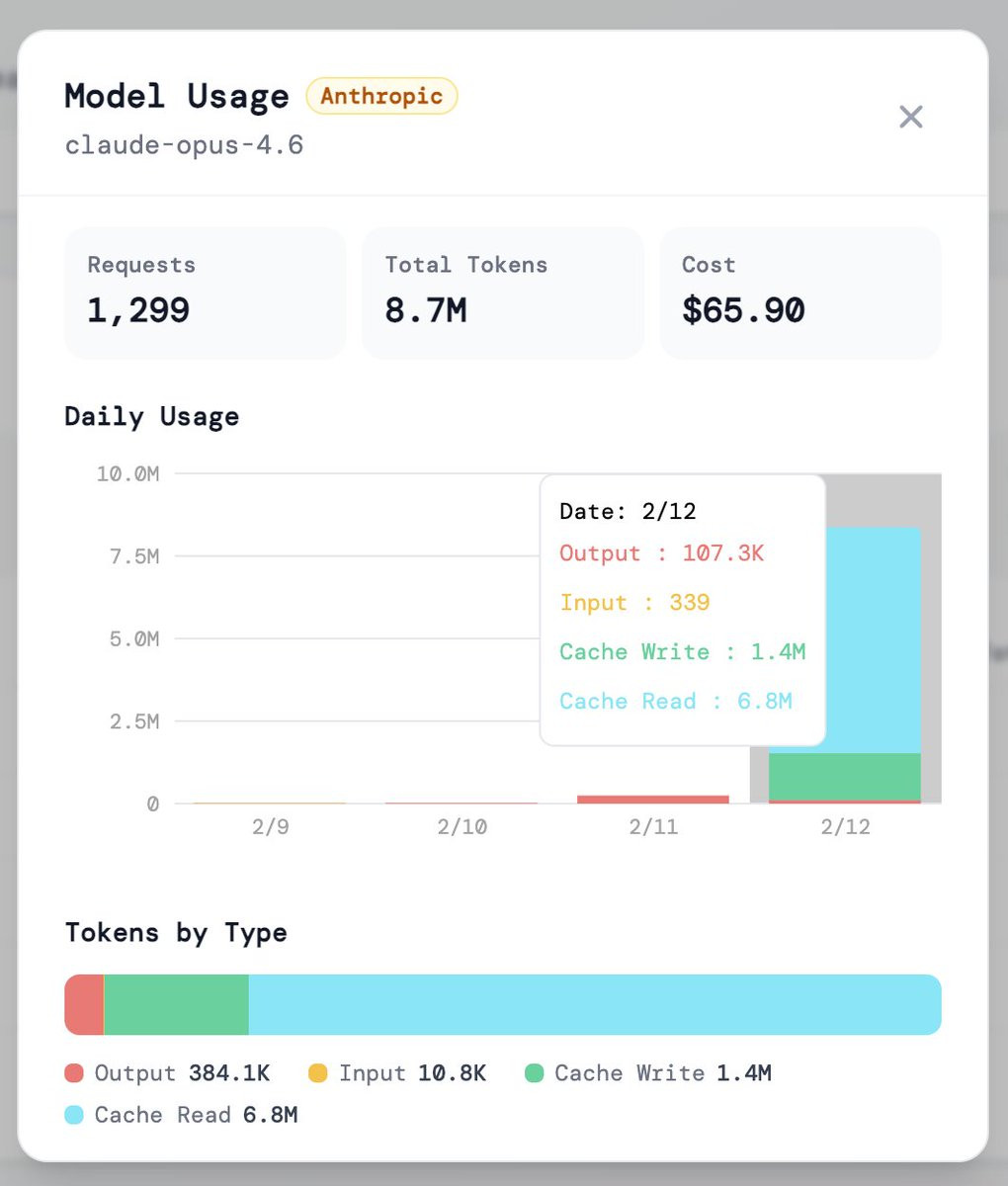
Task: Click the Cache Read value in the tooltip
Action: coord(764,701)
